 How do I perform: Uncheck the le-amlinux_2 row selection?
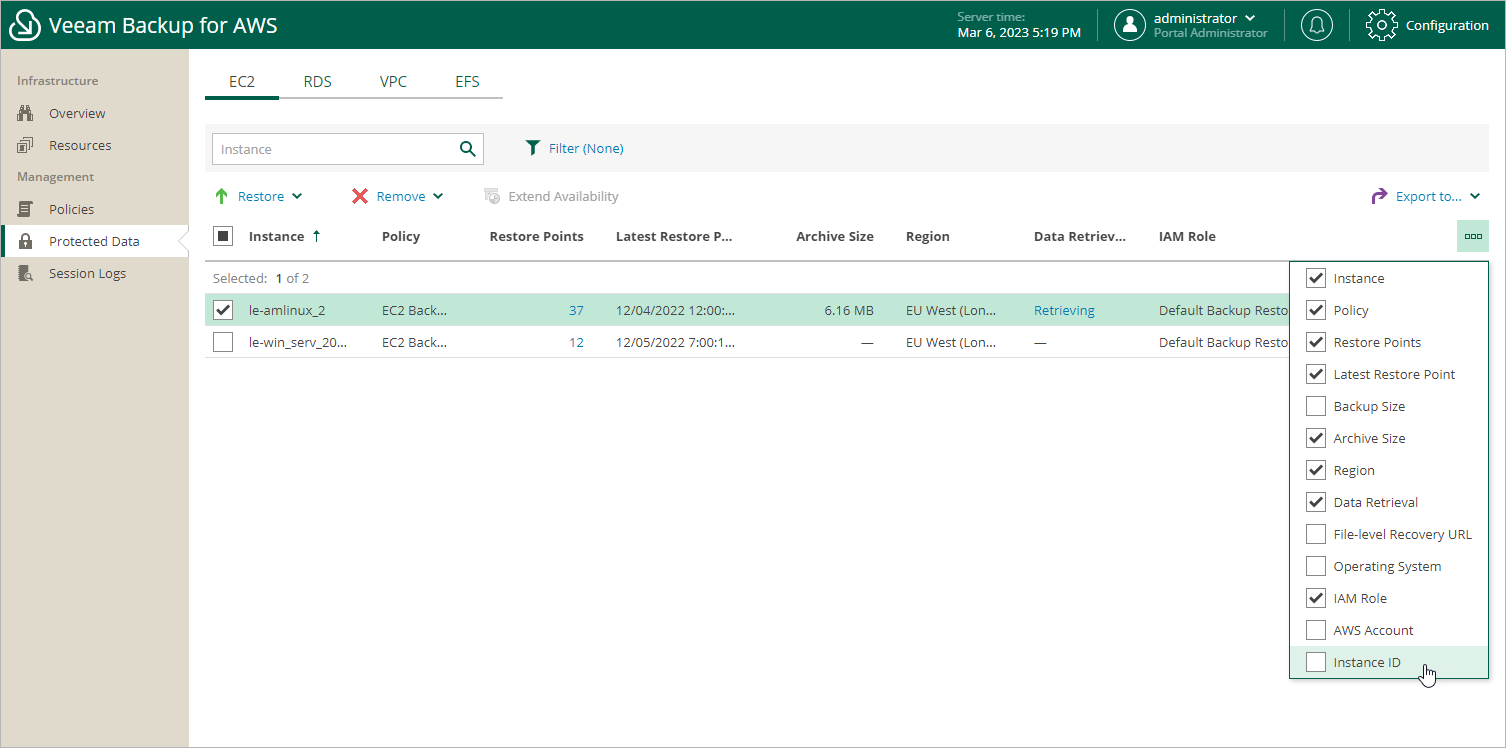coord(222,310)
